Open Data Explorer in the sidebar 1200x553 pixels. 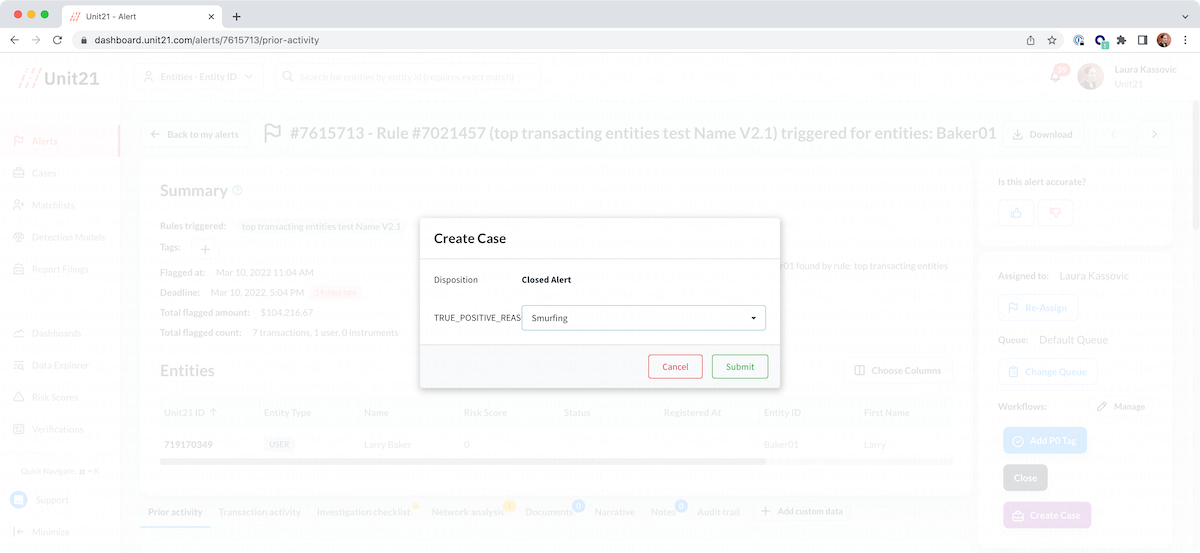(51, 365)
